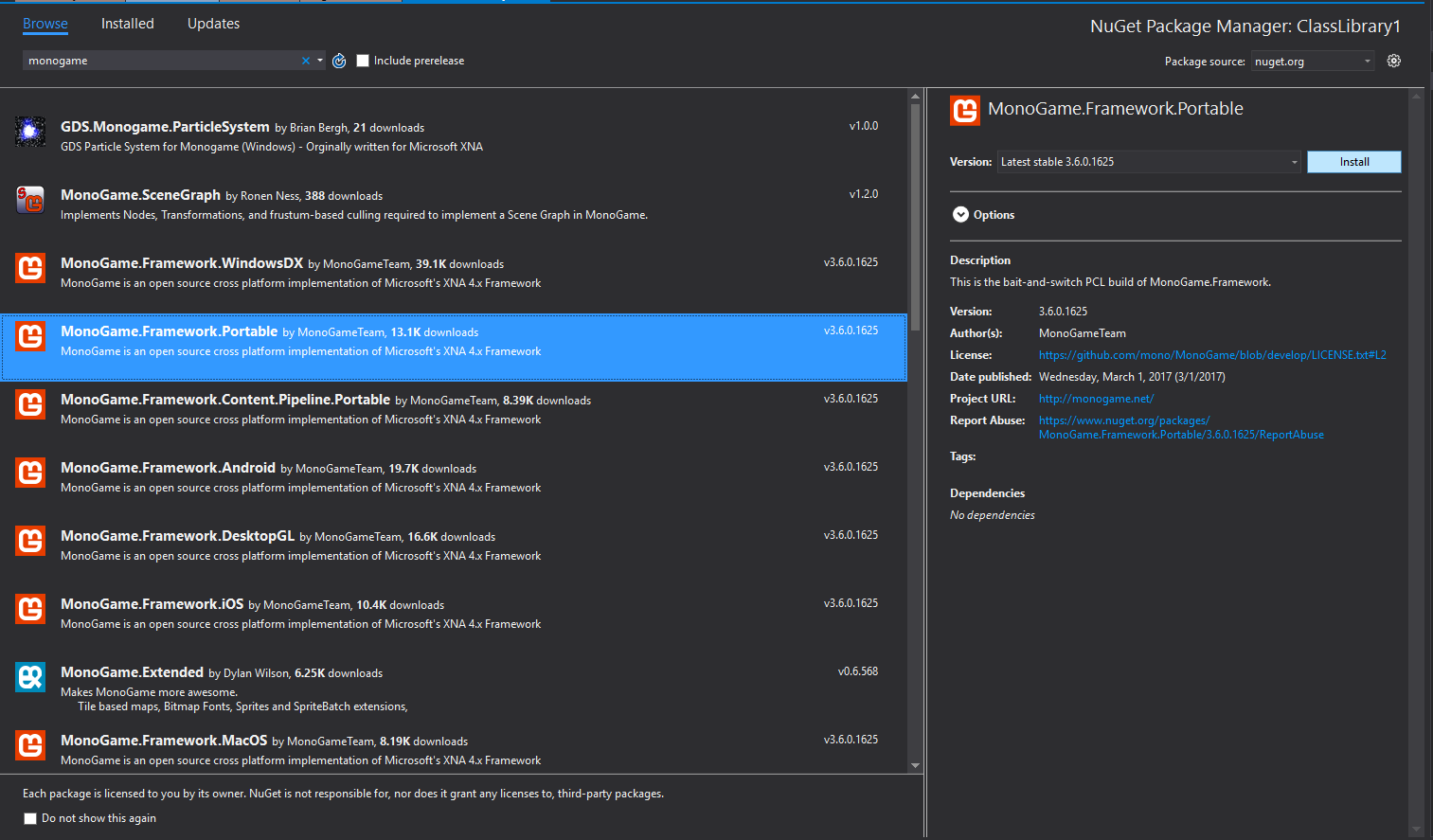Viewport: 1433px width, 840px height.
Task: Check Do not show this again
Action: coord(30,818)
